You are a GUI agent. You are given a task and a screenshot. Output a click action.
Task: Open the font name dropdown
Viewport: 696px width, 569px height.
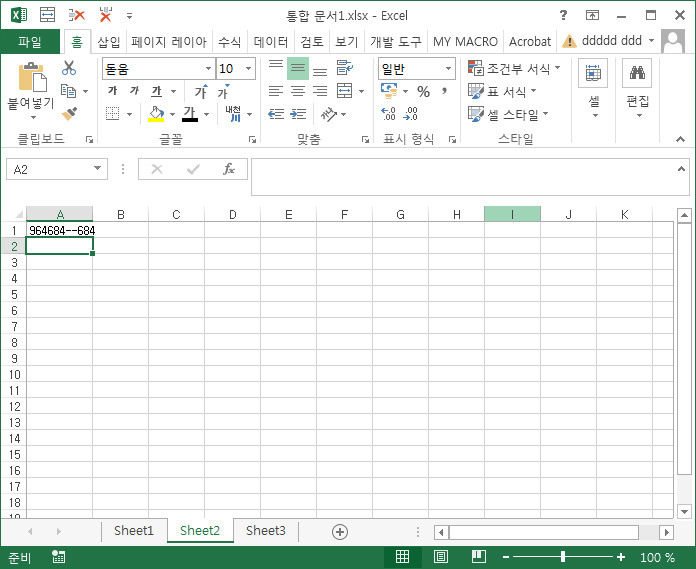tap(208, 68)
